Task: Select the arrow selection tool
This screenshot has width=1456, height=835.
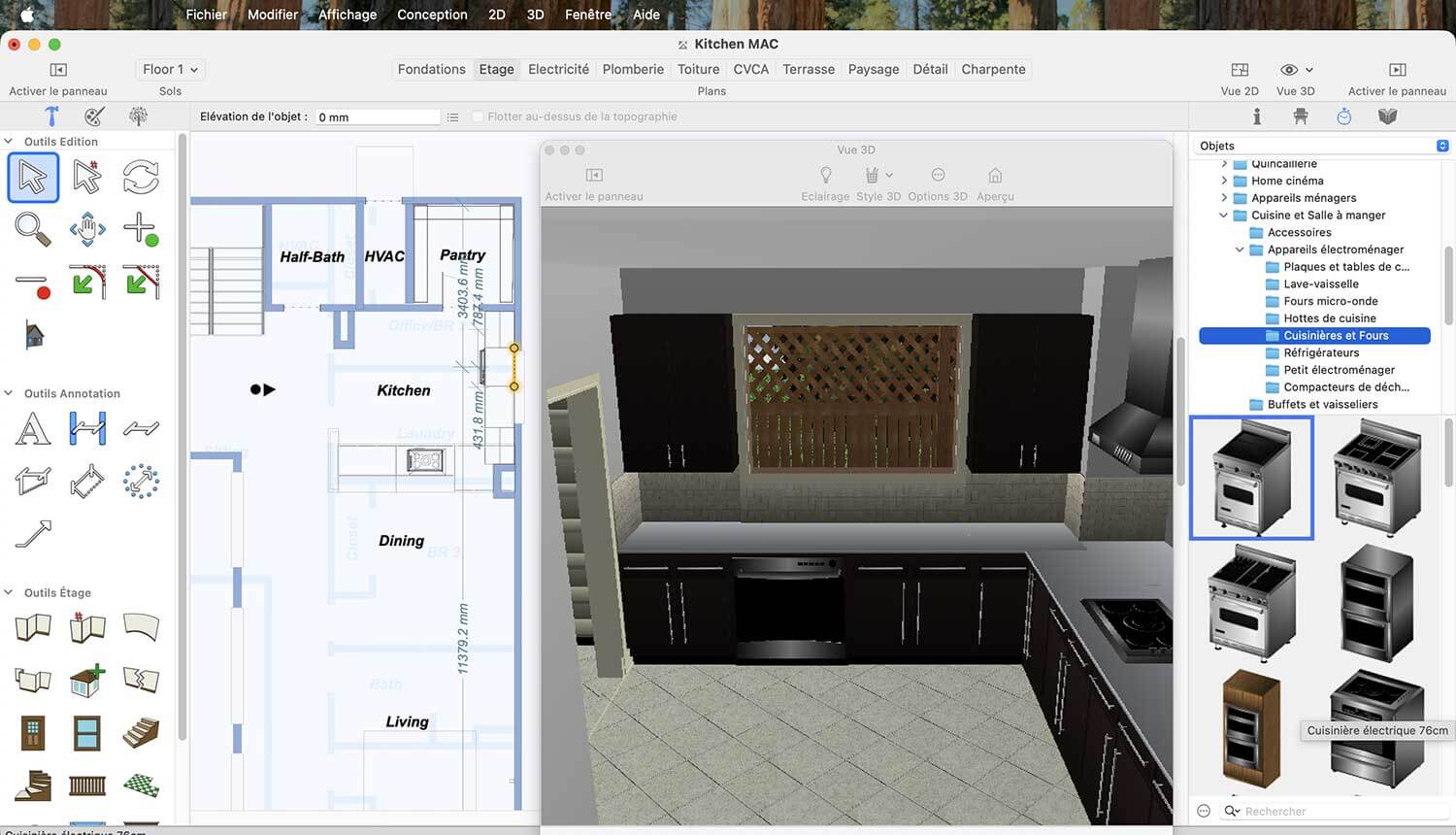Action: [x=33, y=178]
